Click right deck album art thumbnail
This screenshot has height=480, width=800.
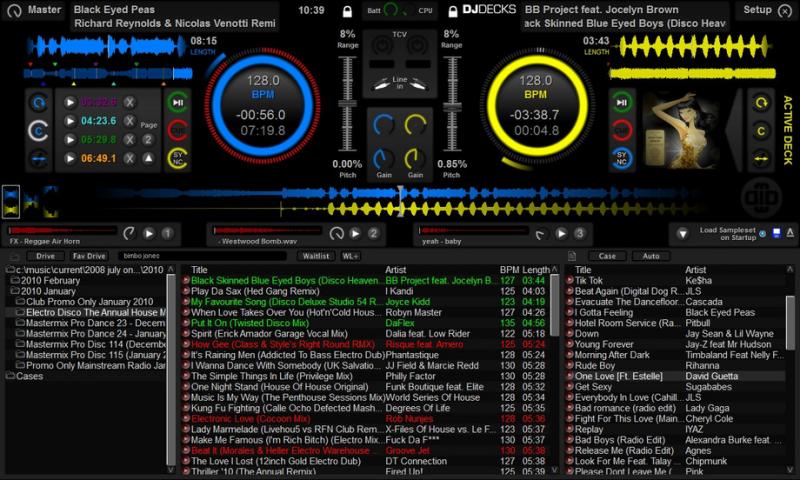[x=683, y=131]
